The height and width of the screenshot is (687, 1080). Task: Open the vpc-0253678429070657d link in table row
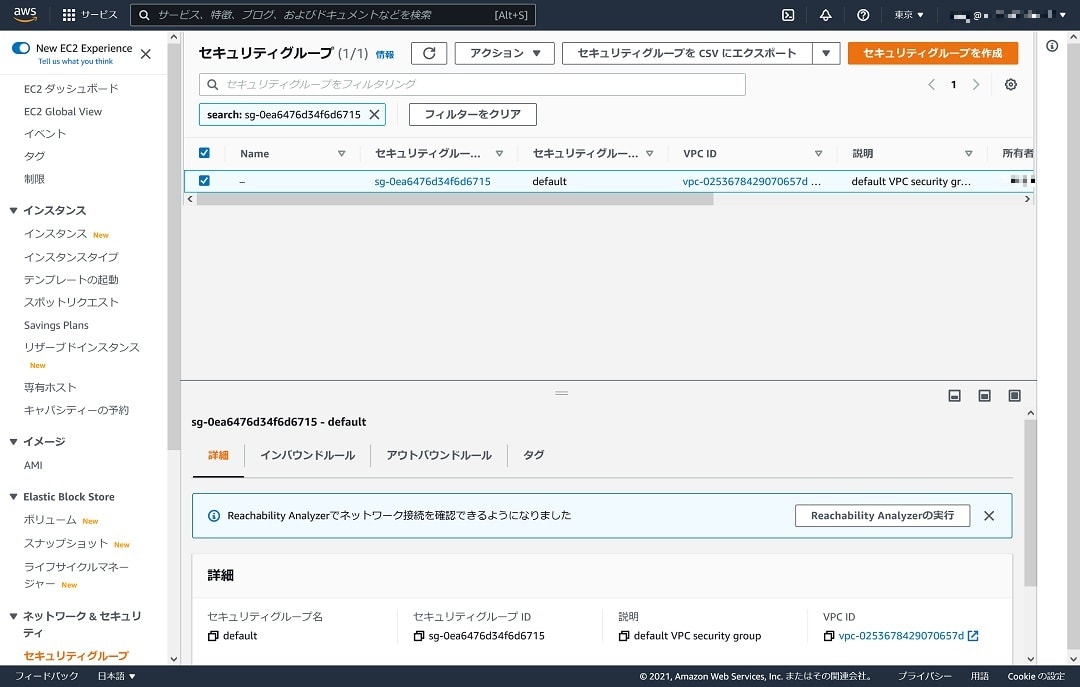point(745,181)
